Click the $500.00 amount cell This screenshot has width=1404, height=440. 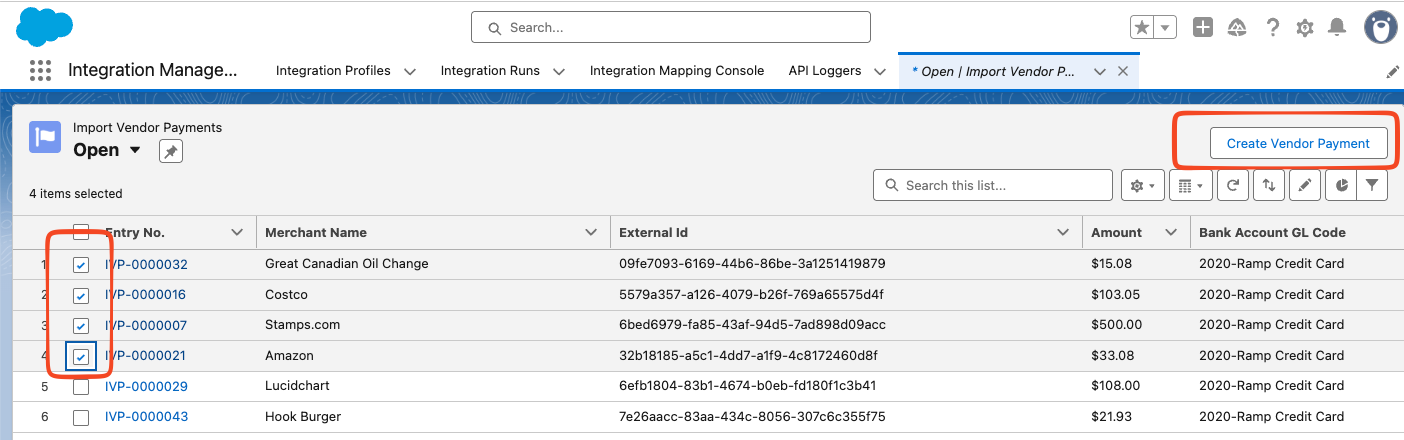pyautogui.click(x=1116, y=324)
